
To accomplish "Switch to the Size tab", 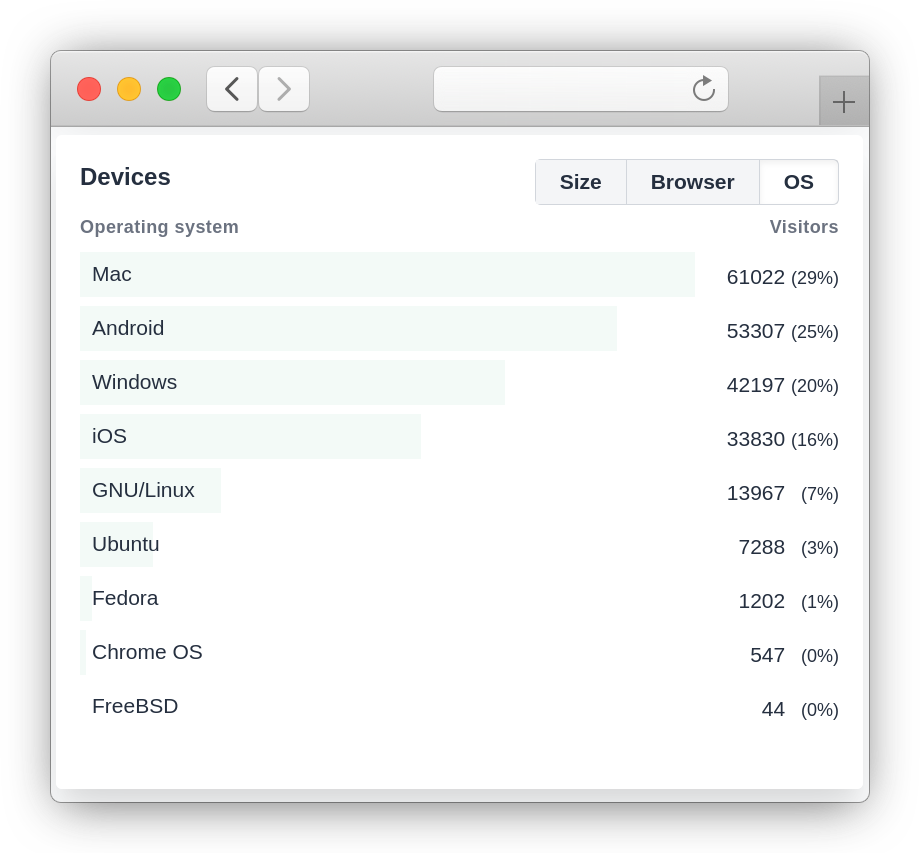I will pos(580,182).
